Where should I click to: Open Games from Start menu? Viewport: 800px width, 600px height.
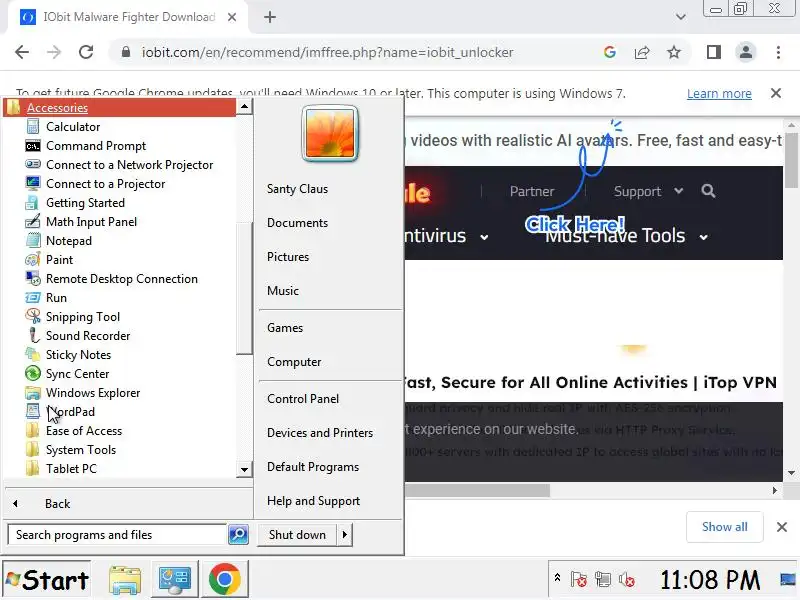coord(285,328)
